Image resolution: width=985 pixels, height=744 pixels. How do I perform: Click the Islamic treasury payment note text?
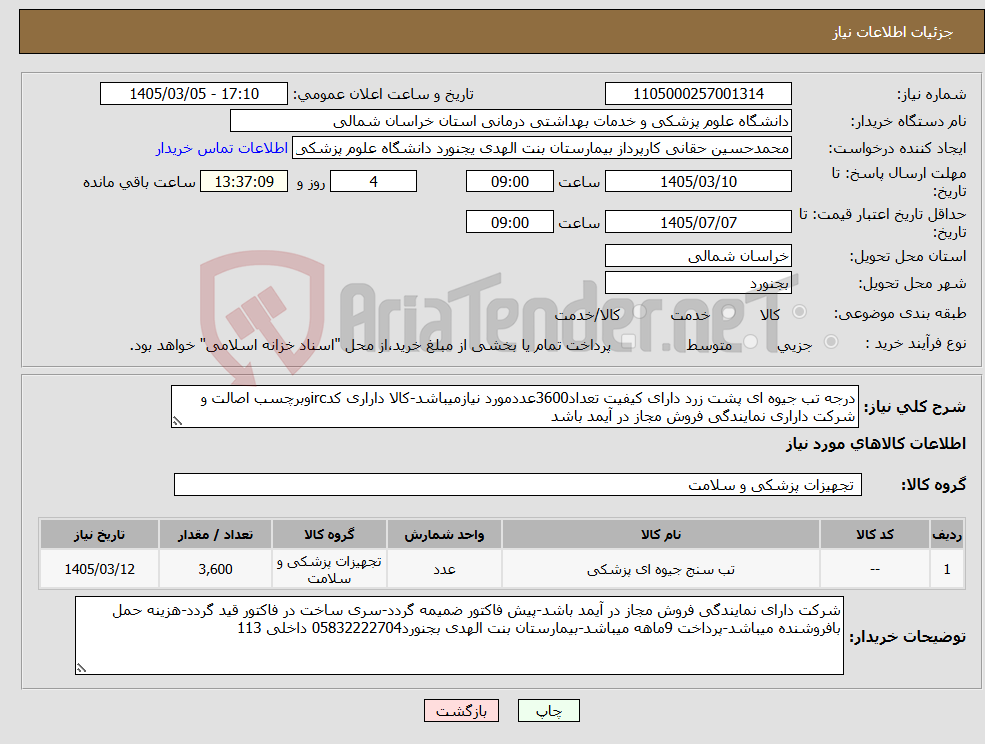pyautogui.click(x=370, y=345)
